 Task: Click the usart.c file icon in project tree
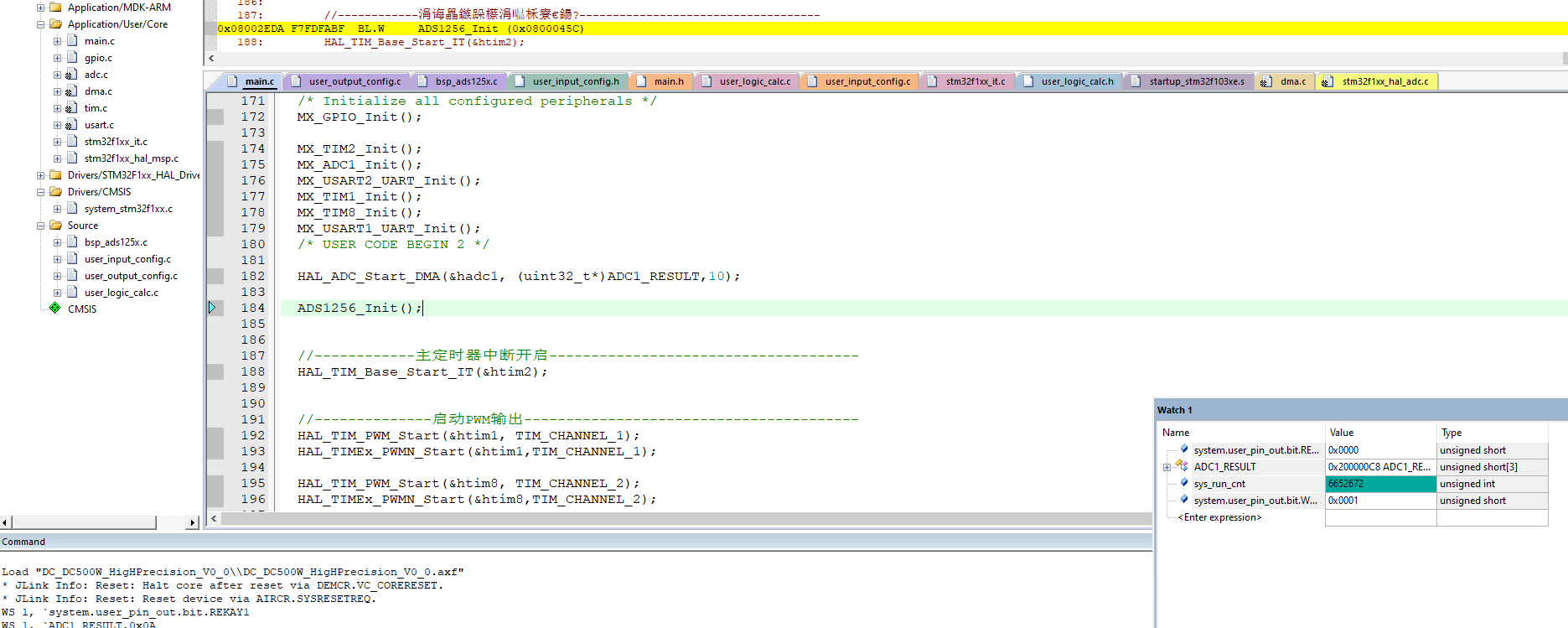point(71,125)
